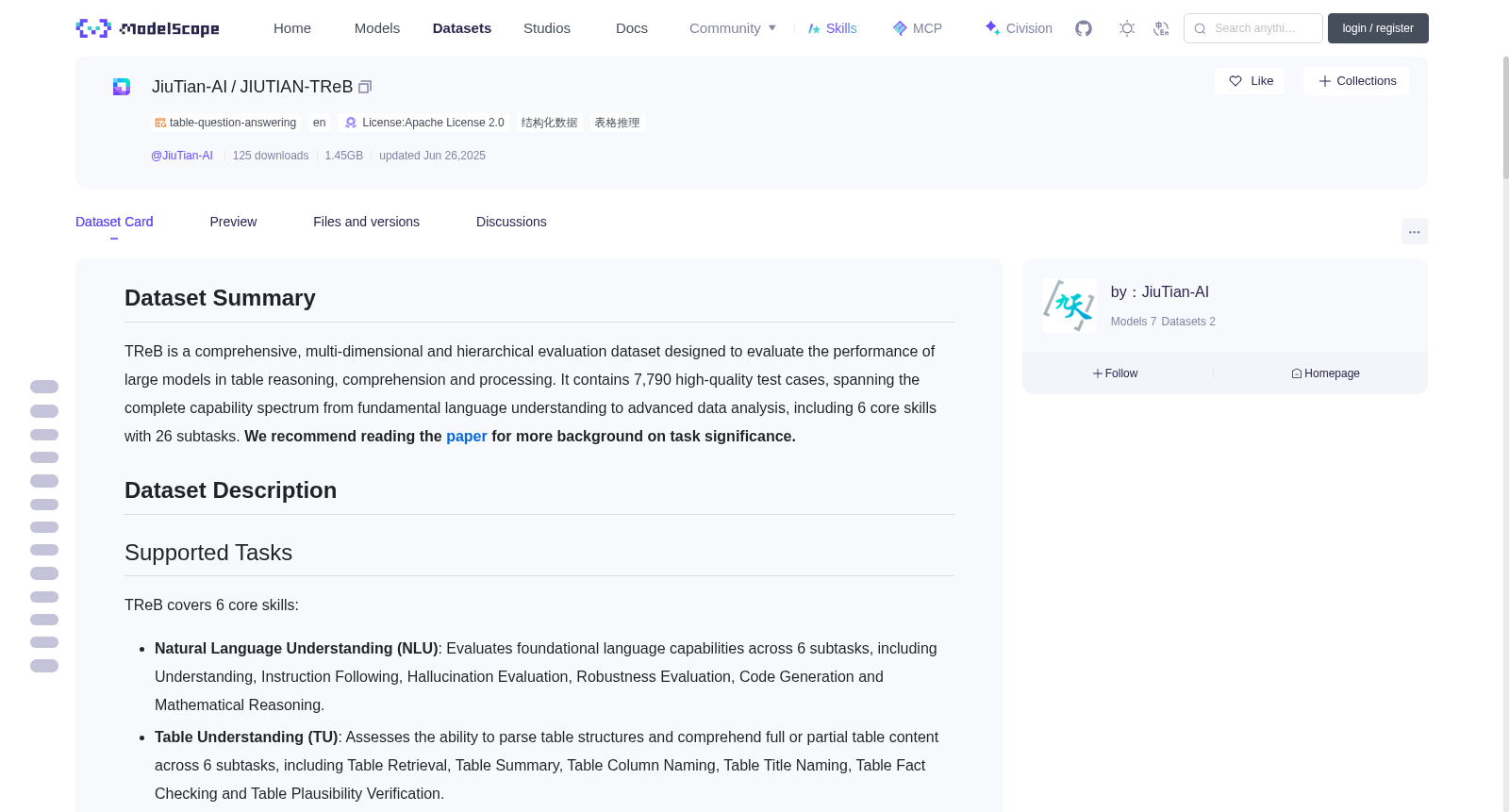Viewport: 1509px width, 812px height.
Task: Open the Discussions tab
Action: click(511, 222)
